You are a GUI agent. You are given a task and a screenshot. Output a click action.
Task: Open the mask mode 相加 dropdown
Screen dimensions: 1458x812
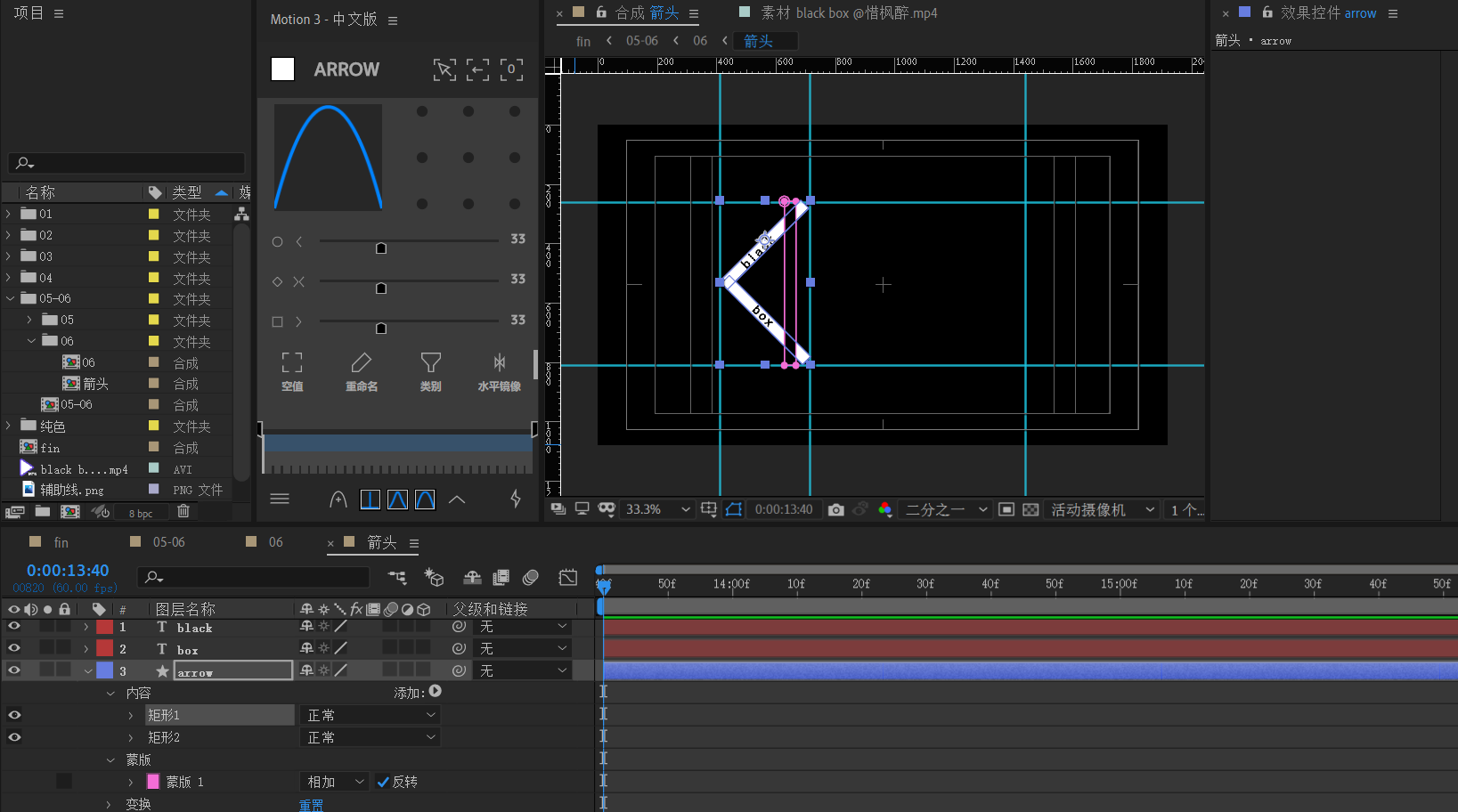(x=336, y=782)
